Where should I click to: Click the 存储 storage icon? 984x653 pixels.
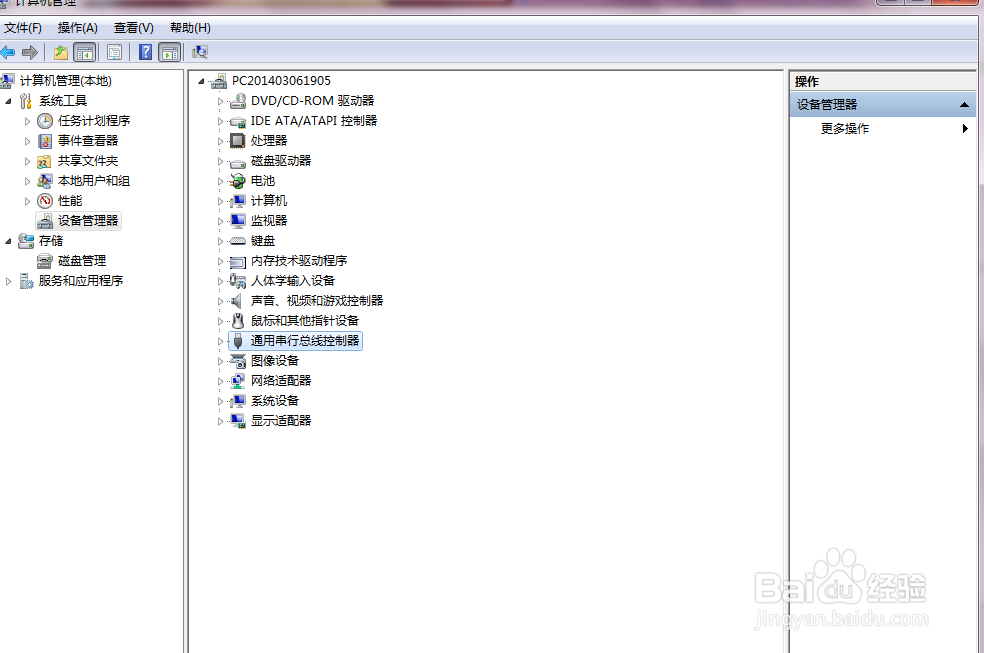tap(26, 240)
